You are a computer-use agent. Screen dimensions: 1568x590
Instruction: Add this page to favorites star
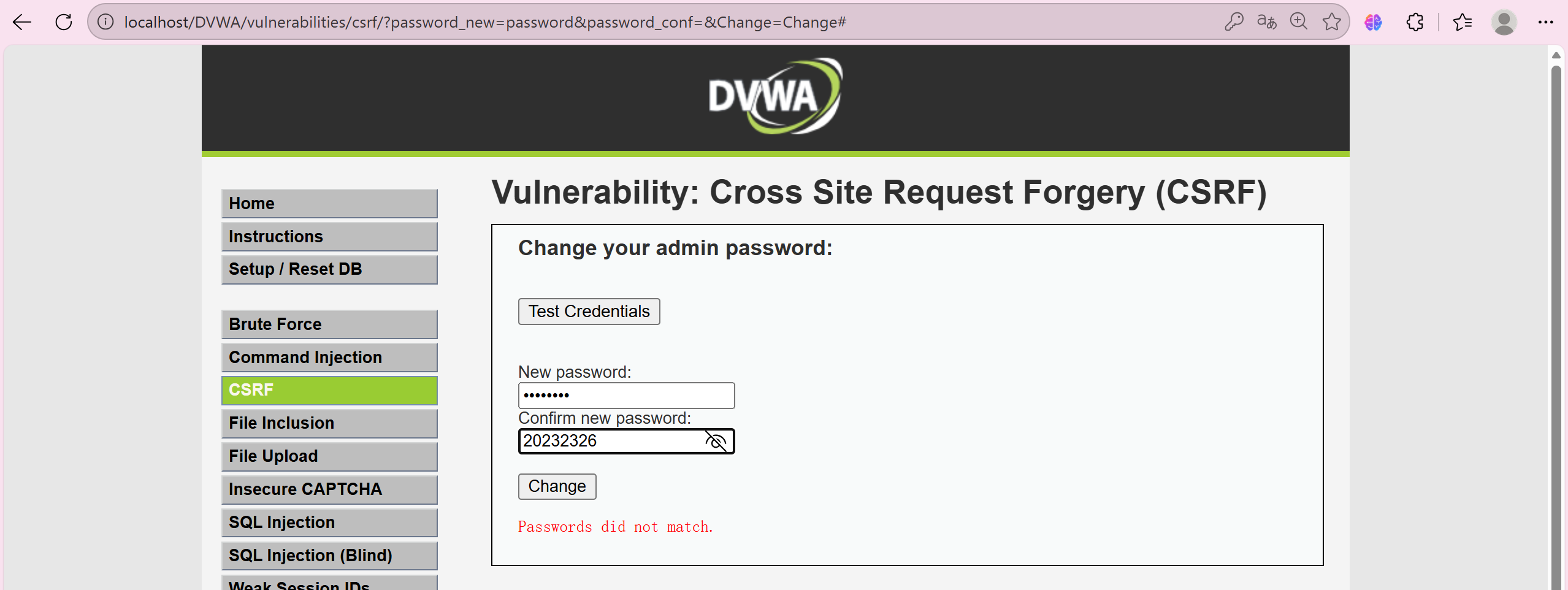click(1331, 23)
